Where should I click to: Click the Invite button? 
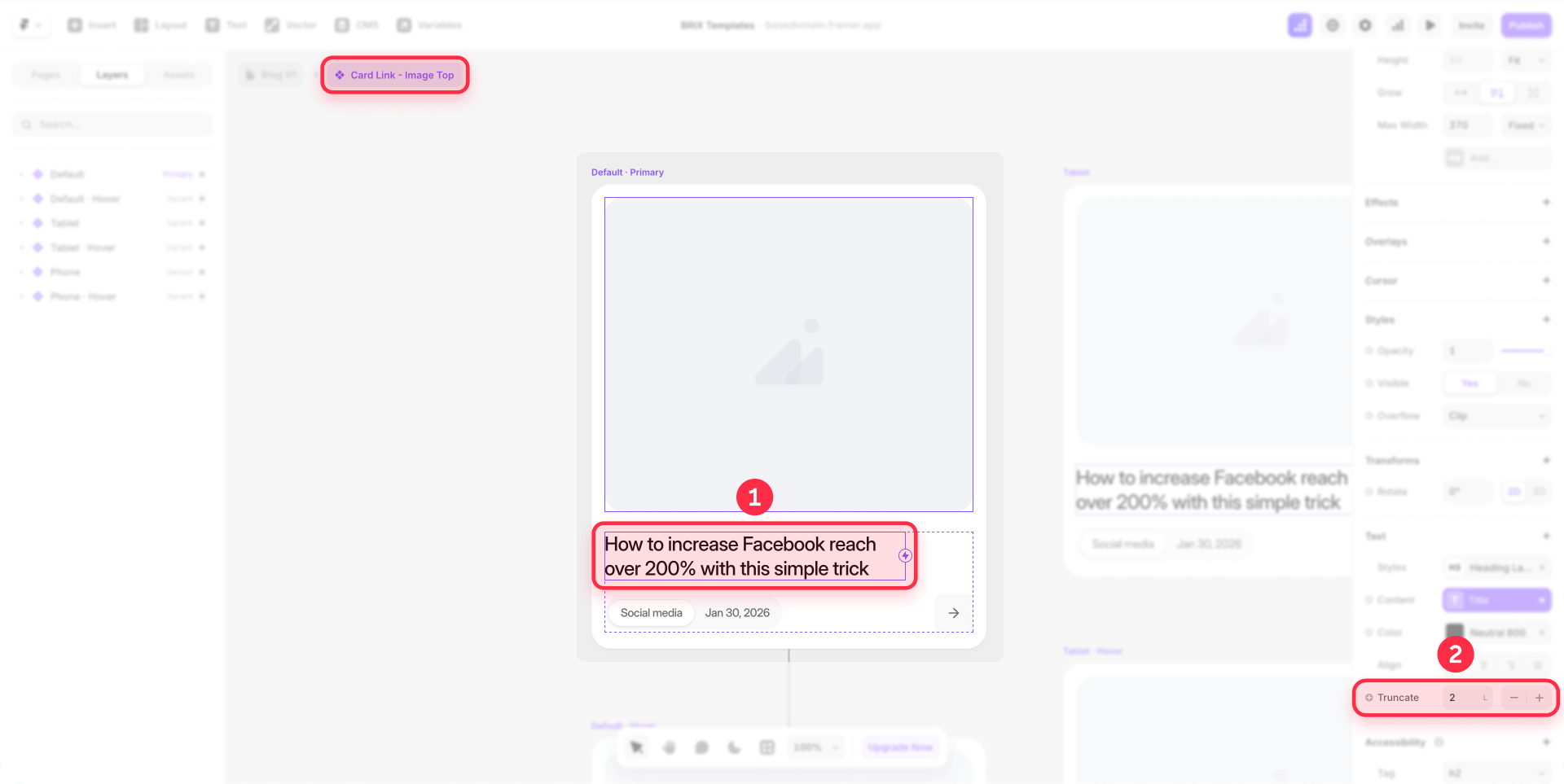[x=1471, y=25]
